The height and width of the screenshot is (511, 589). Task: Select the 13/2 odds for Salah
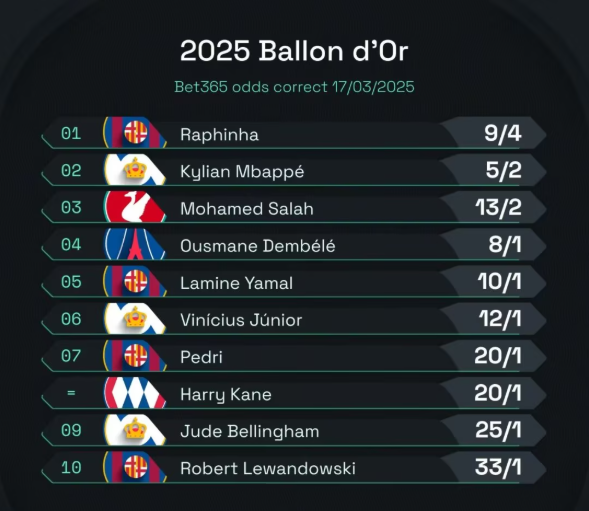click(x=498, y=207)
